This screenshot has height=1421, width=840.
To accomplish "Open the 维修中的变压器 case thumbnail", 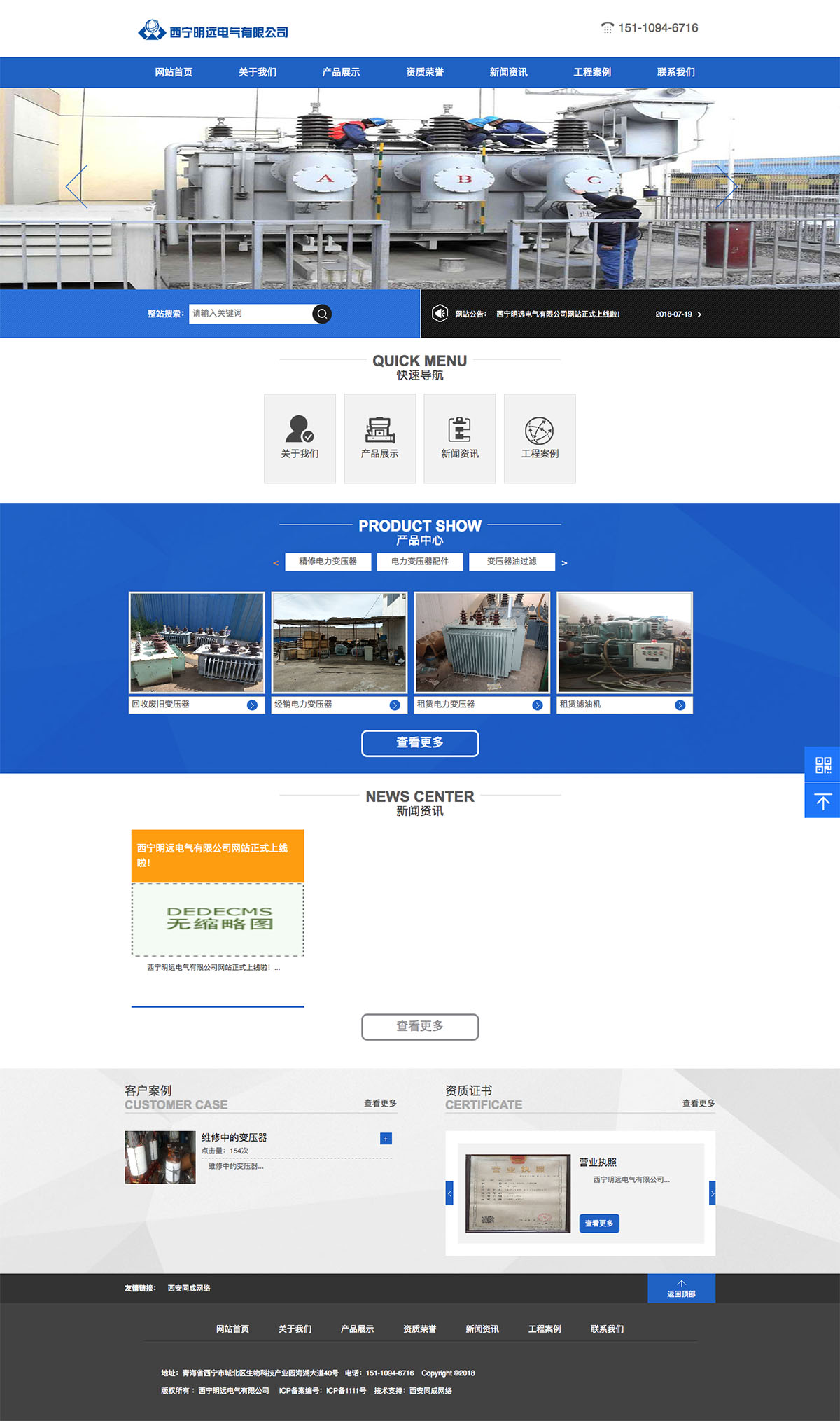I will point(160,1158).
